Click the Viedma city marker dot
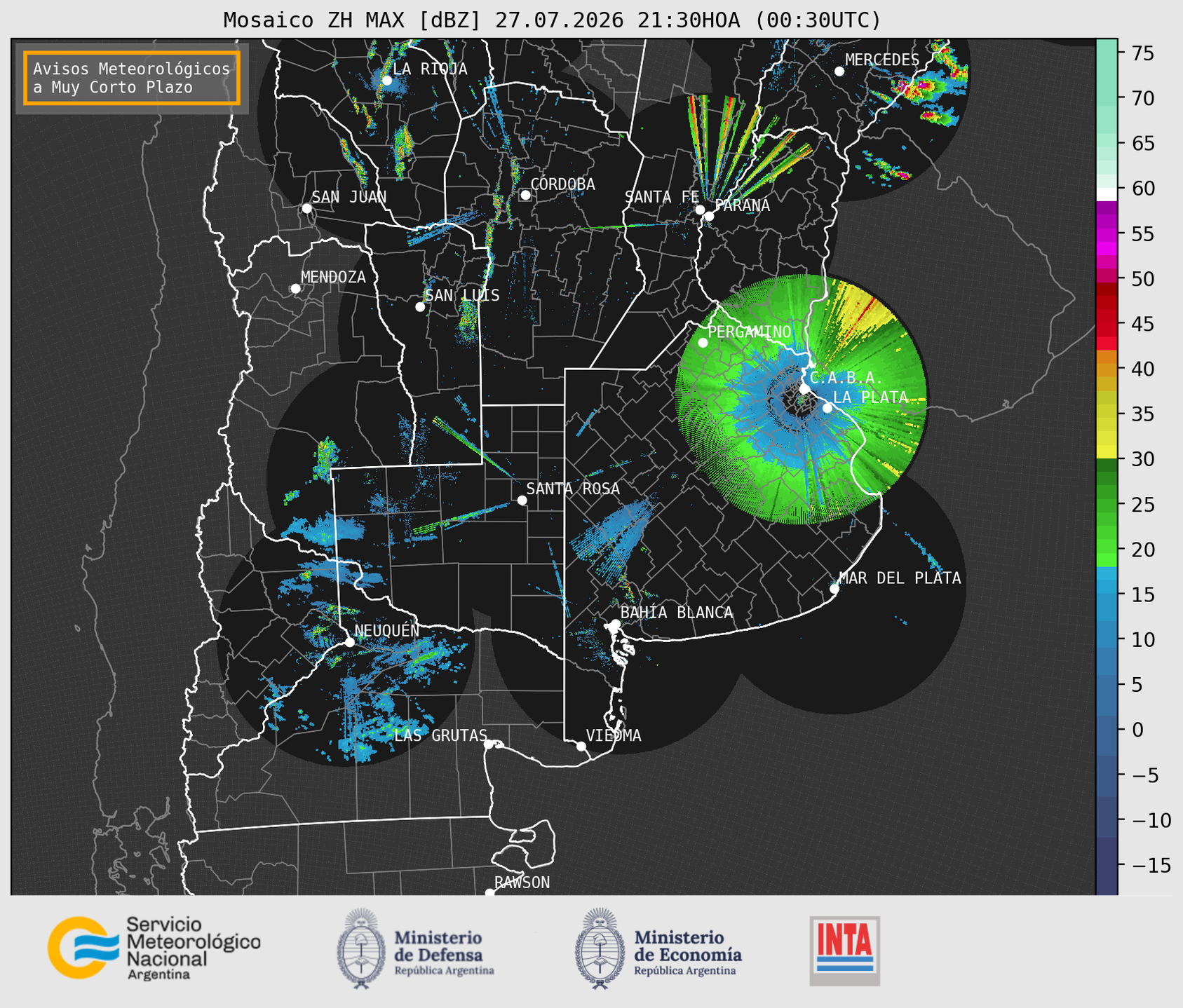Image resolution: width=1183 pixels, height=1008 pixels. tap(581, 746)
